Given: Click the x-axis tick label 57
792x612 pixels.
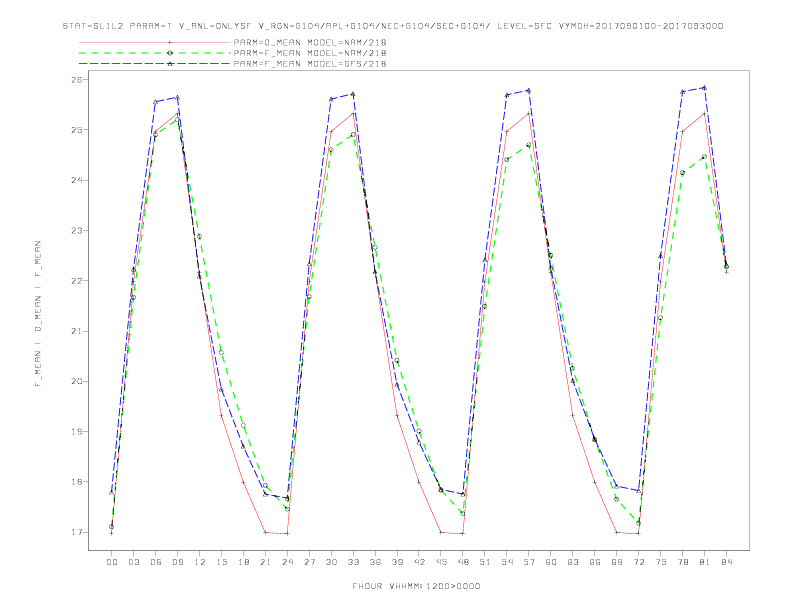Looking at the screenshot, I should pyautogui.click(x=529, y=562).
